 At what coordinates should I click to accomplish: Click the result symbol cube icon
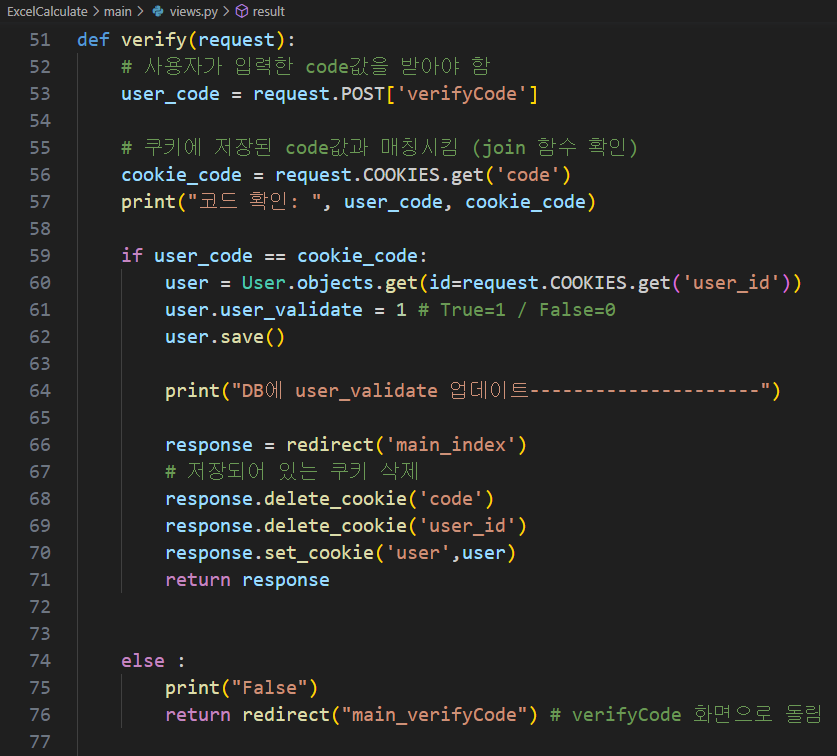tap(242, 11)
